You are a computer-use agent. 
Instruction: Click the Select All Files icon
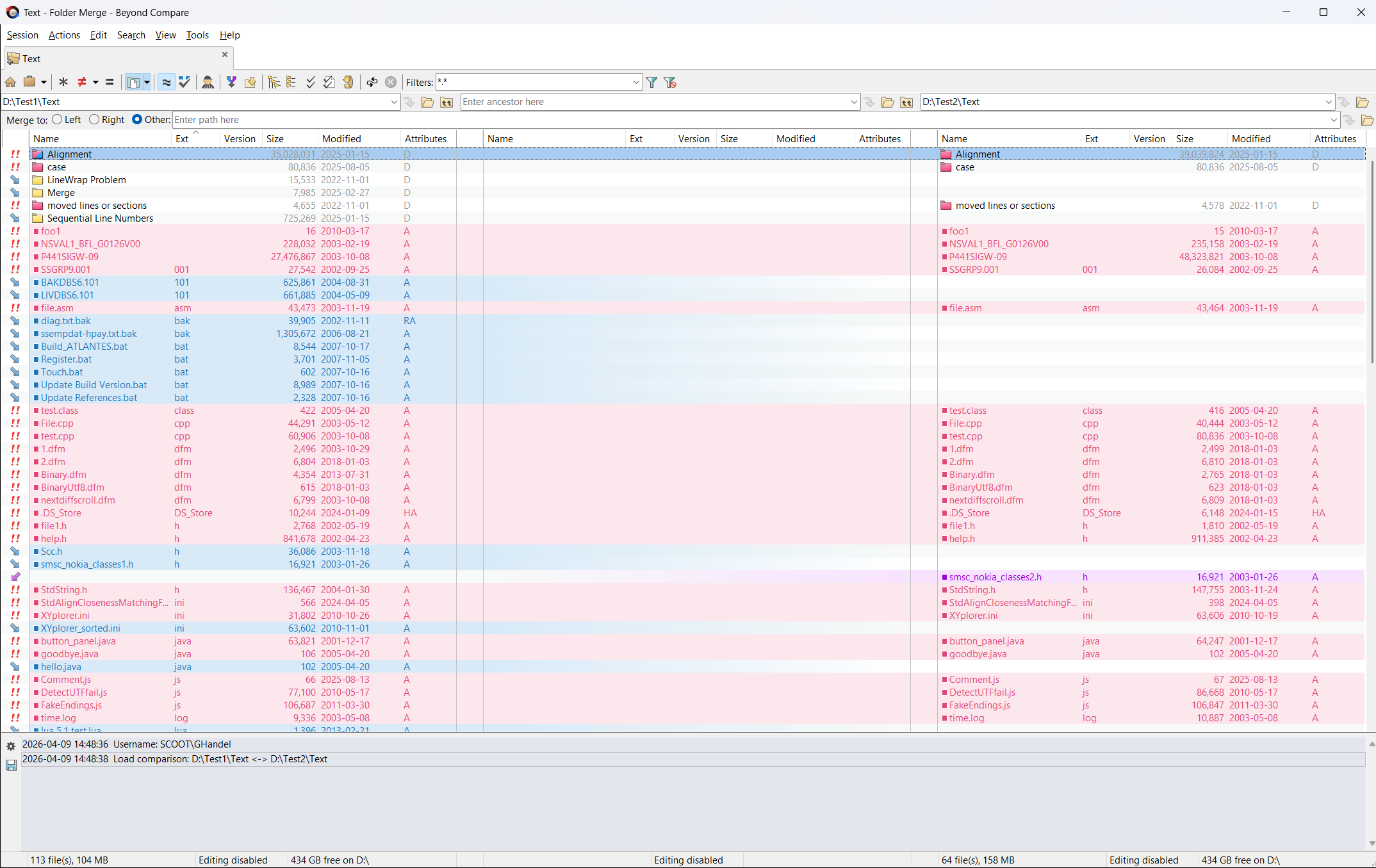click(x=329, y=82)
